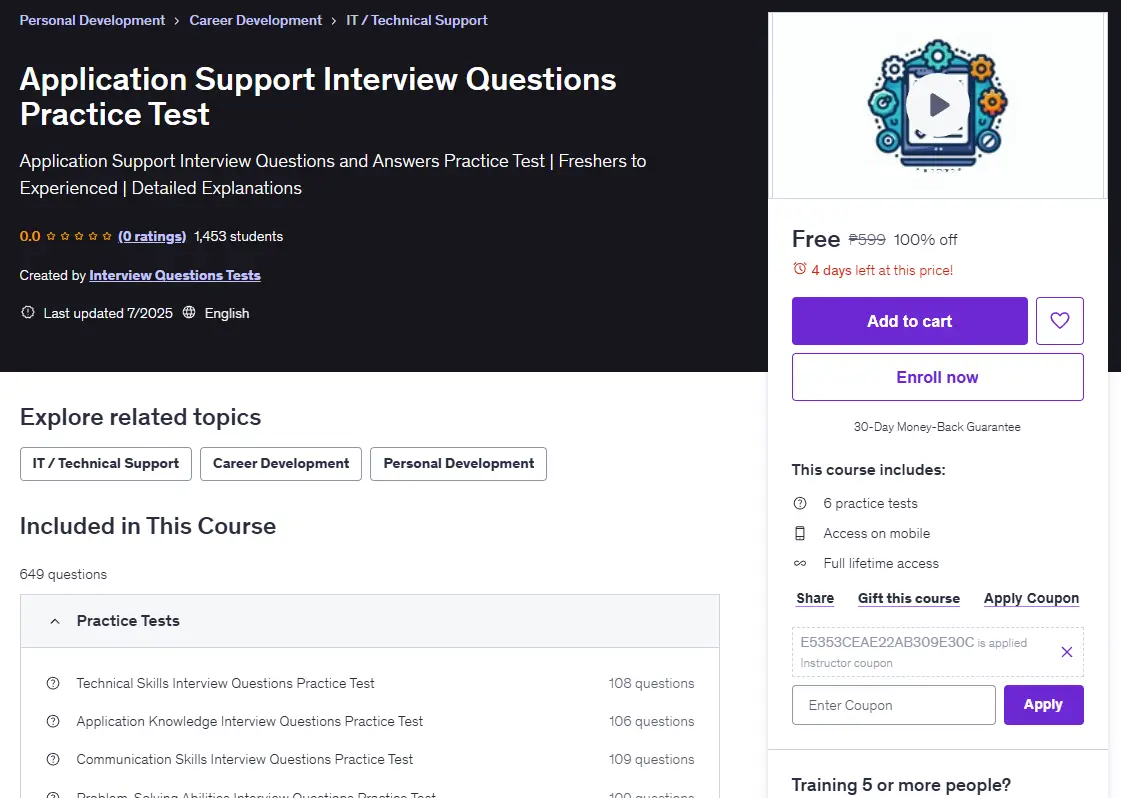
Task: Click mobile icon beside Access on mobile
Action: pos(800,533)
